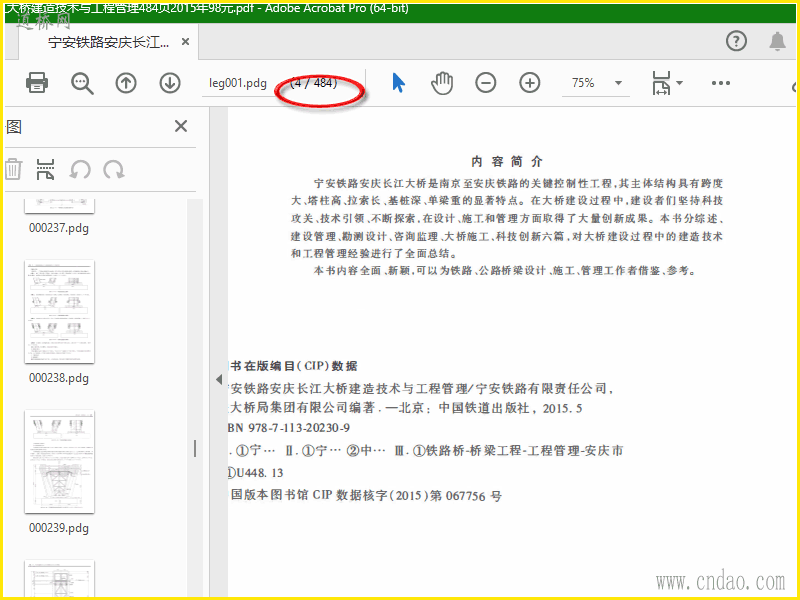
Task: Click the 000239.pdg thumbnail label
Action: (x=59, y=528)
